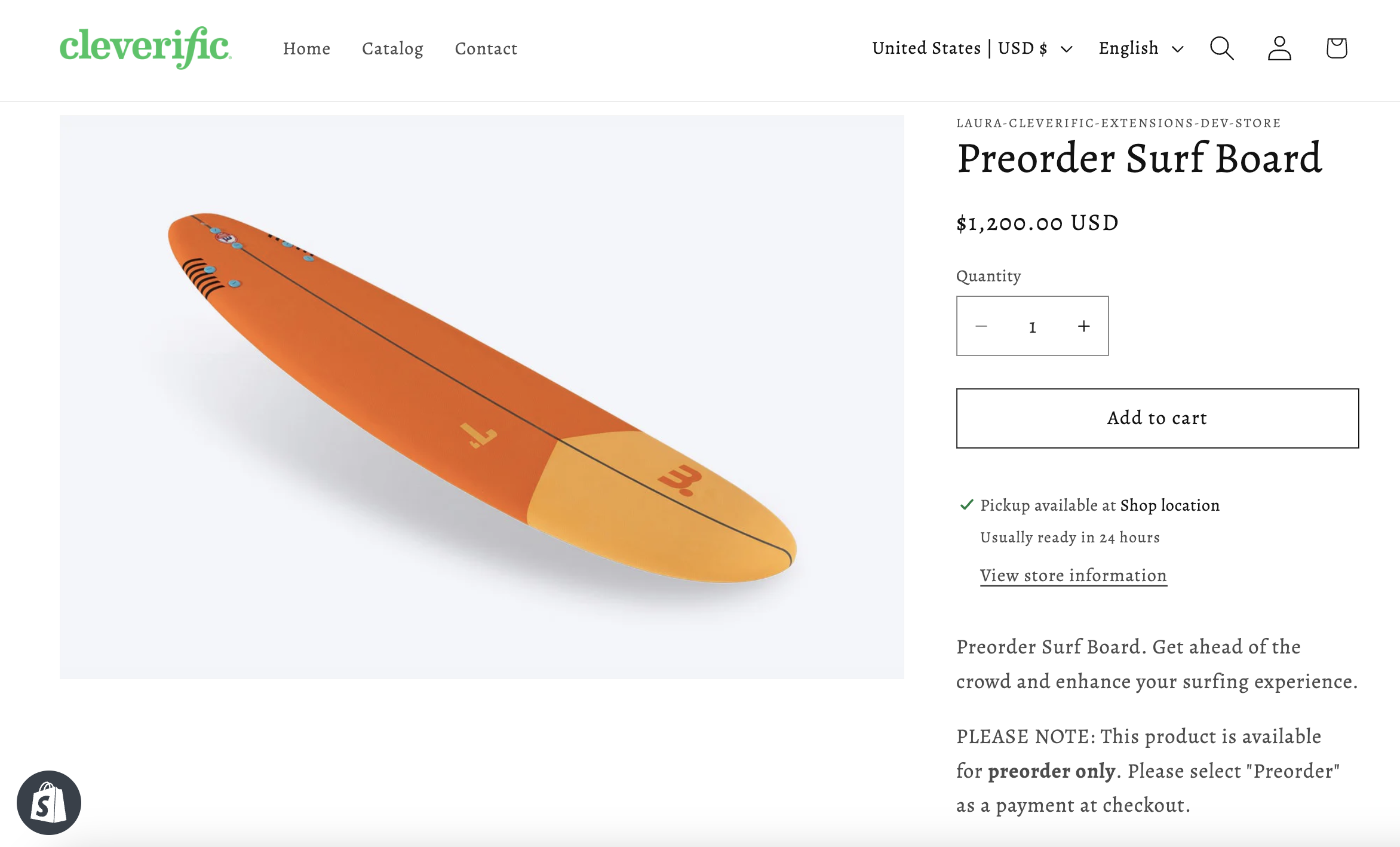Click the Add to cart button

pos(1157,418)
